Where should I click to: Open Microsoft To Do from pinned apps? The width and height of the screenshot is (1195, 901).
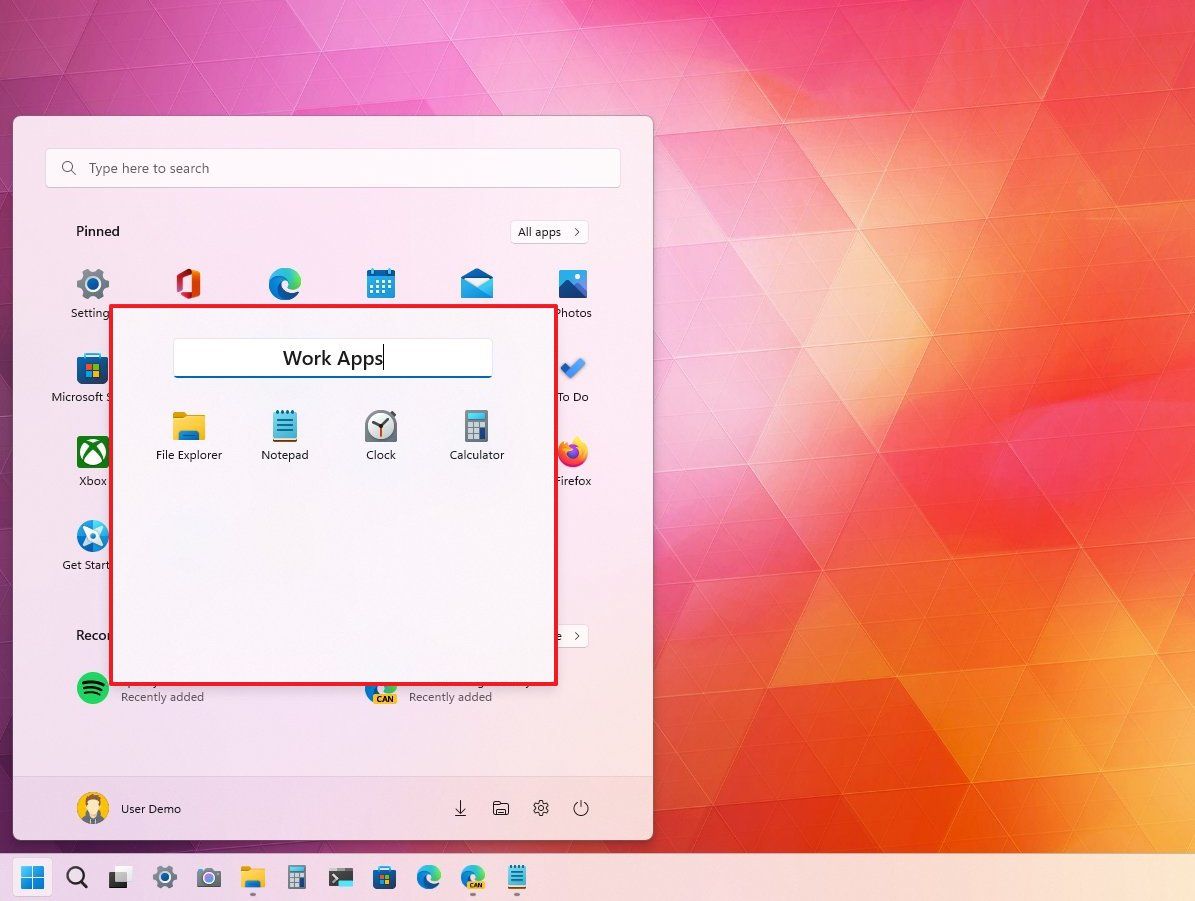[x=572, y=370]
